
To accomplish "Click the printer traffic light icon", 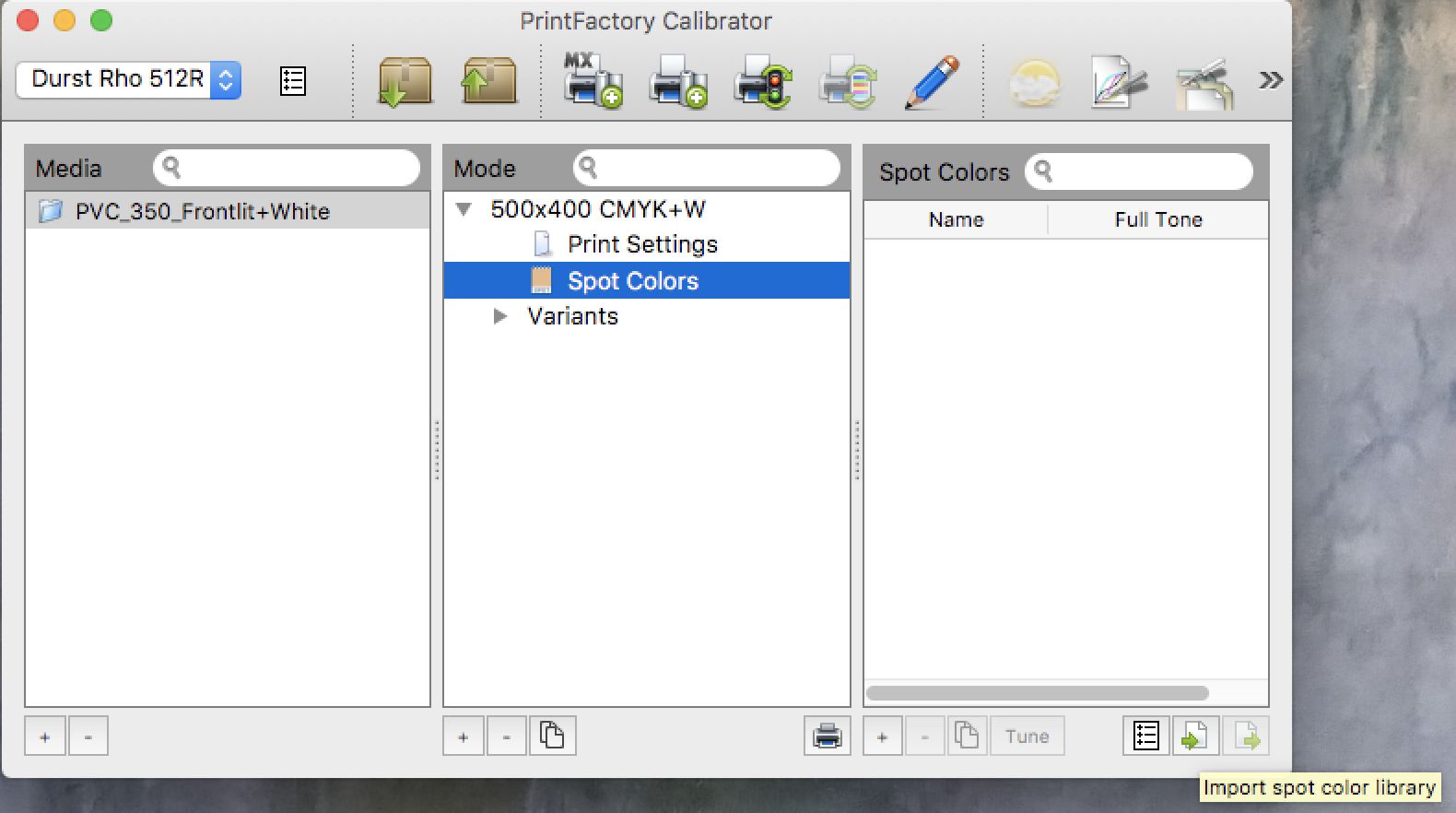I will [763, 81].
